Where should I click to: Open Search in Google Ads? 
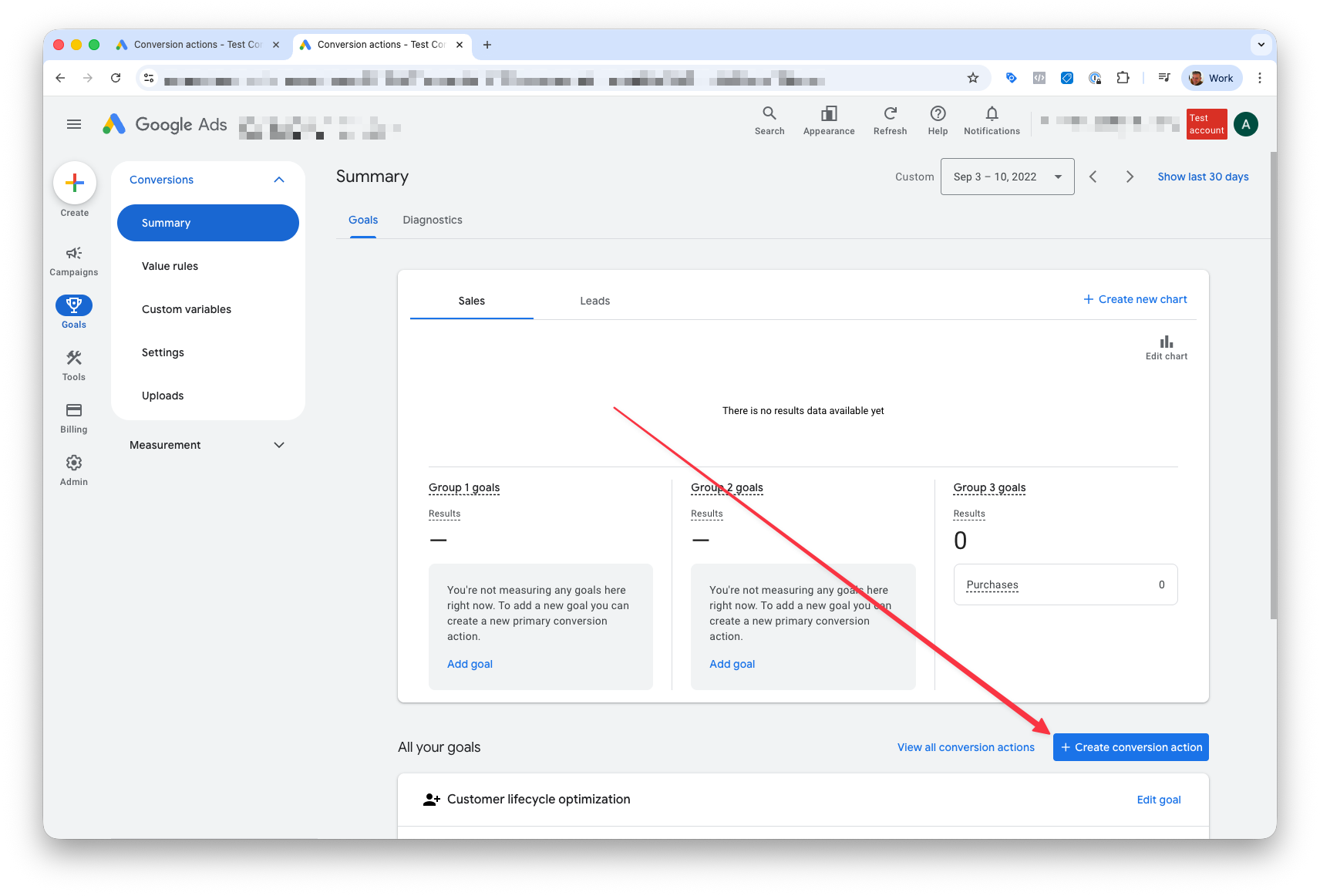769,121
